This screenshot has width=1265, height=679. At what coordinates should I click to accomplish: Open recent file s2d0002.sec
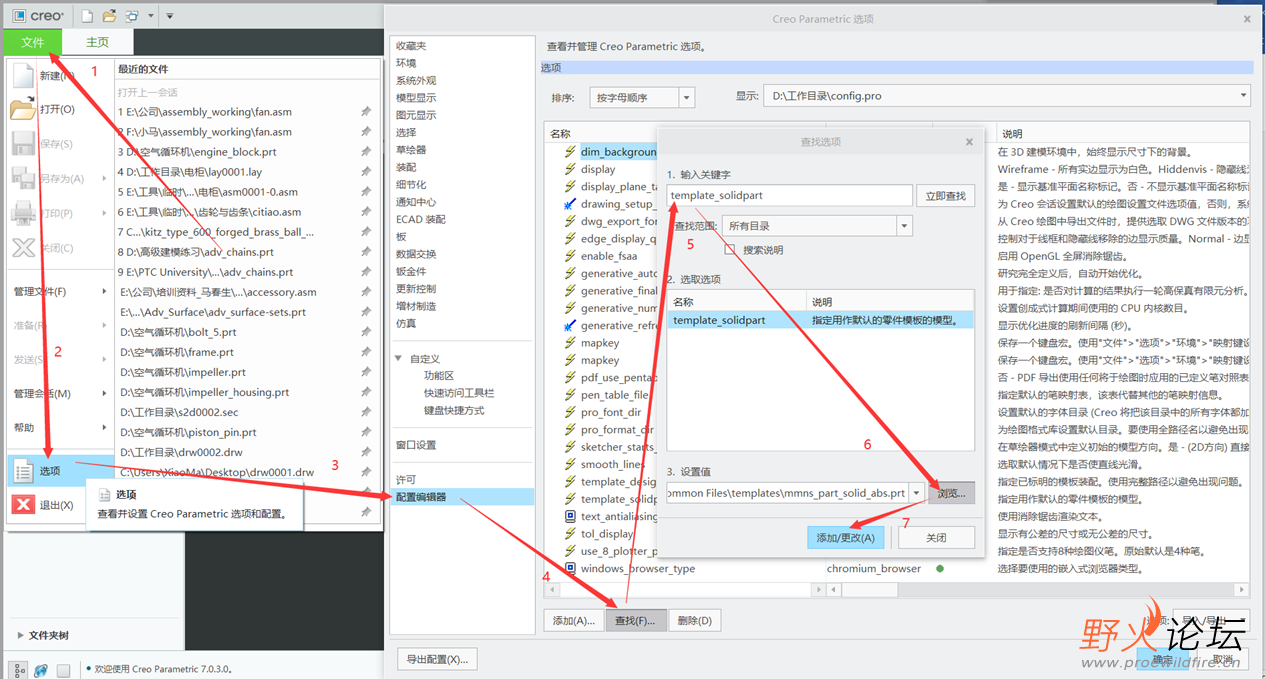[179, 412]
